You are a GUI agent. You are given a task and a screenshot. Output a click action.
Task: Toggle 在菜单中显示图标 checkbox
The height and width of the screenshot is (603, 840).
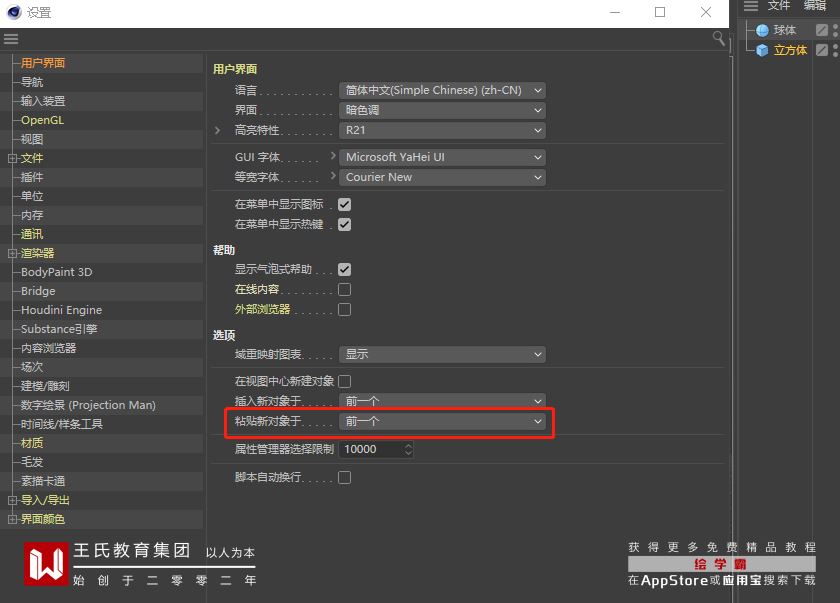pos(344,205)
